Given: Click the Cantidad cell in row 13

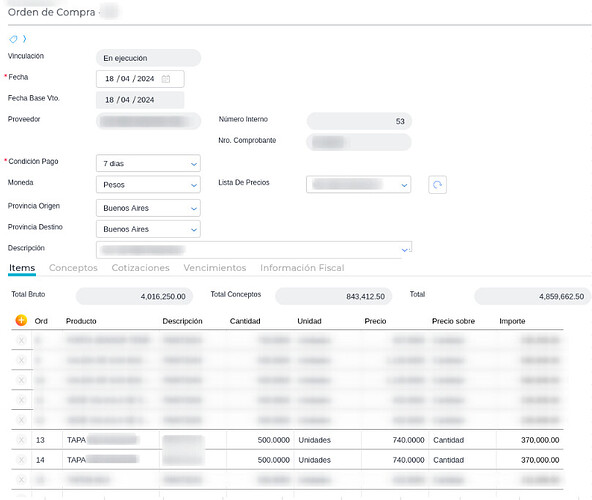Looking at the screenshot, I should tap(260, 440).
